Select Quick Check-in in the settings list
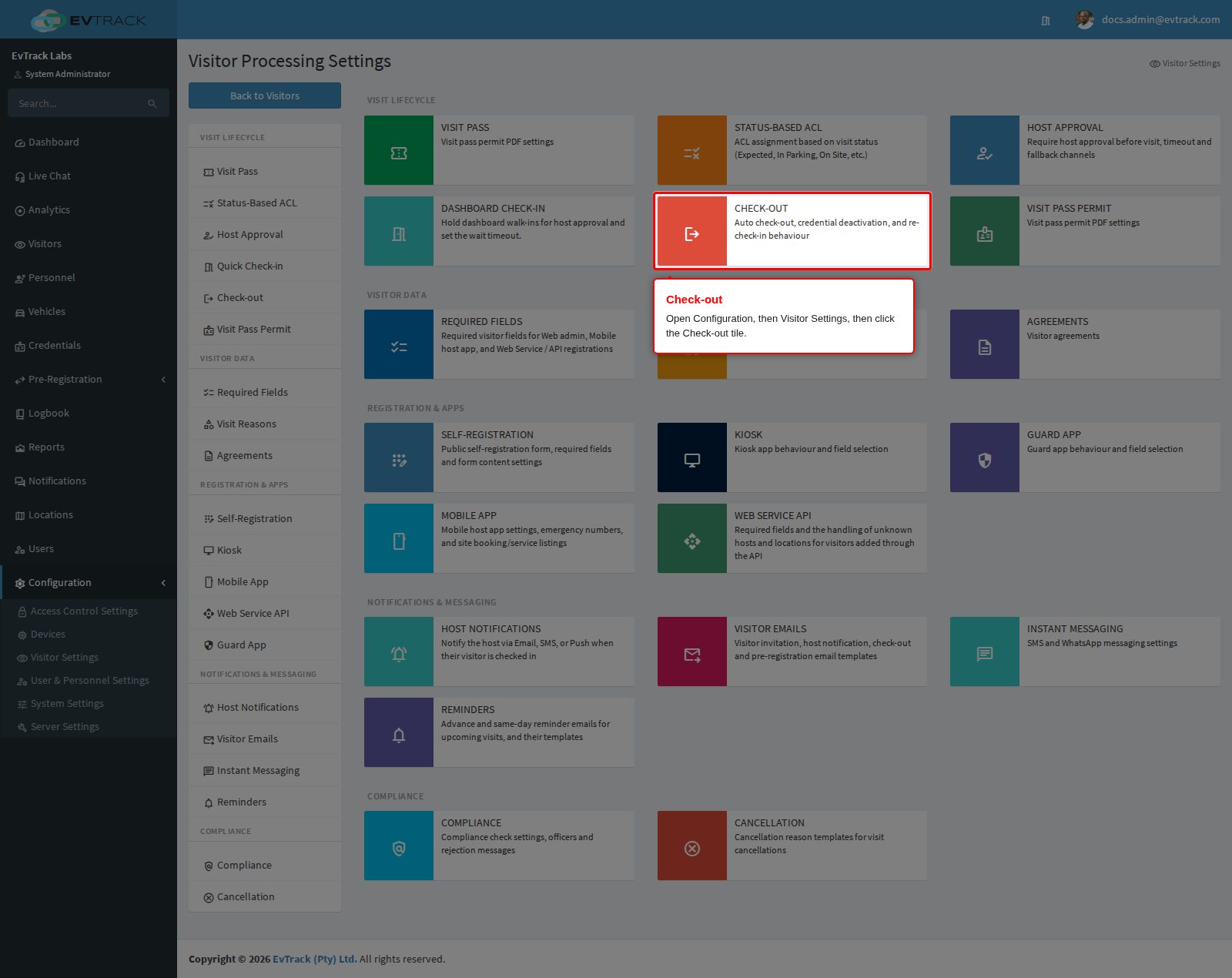Image resolution: width=1232 pixels, height=978 pixels. pyautogui.click(x=265, y=266)
